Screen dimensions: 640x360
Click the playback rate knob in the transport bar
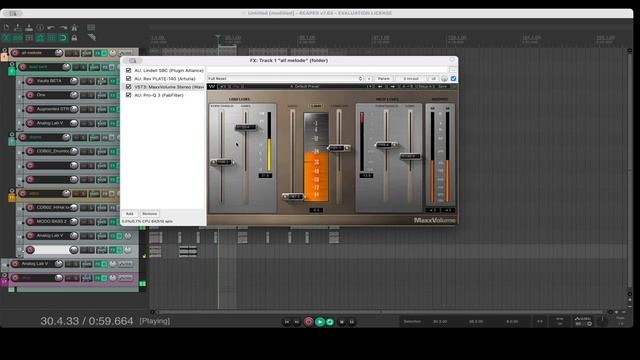pyautogui.click(x=602, y=321)
